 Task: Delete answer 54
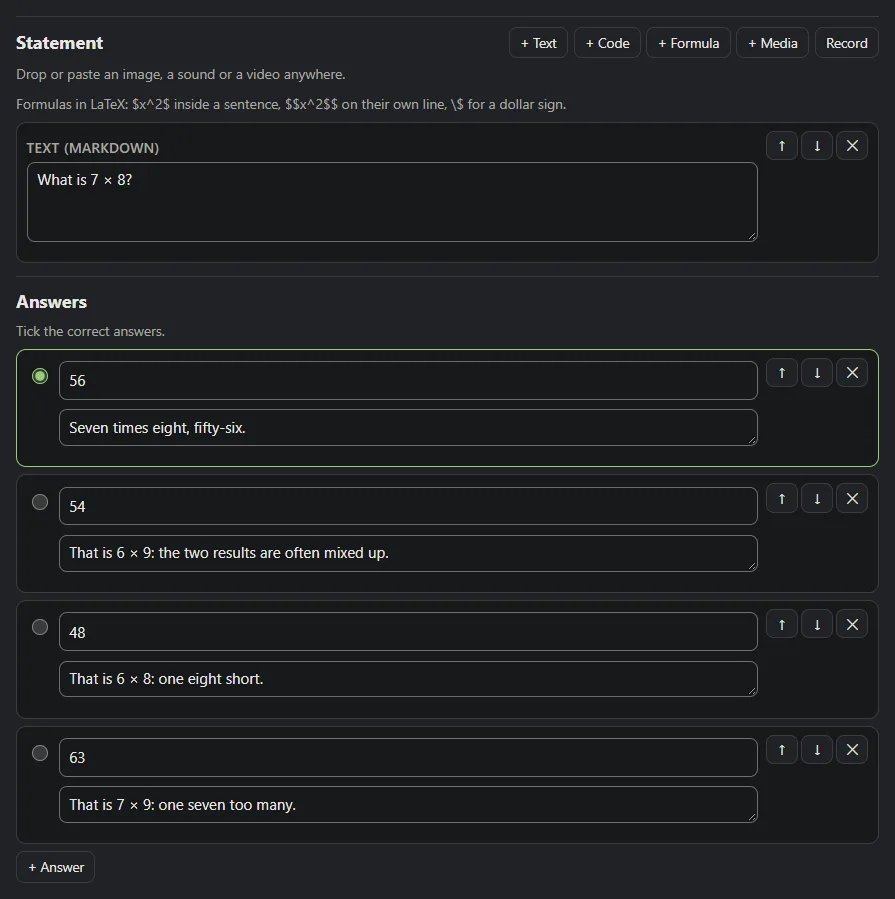(x=852, y=499)
